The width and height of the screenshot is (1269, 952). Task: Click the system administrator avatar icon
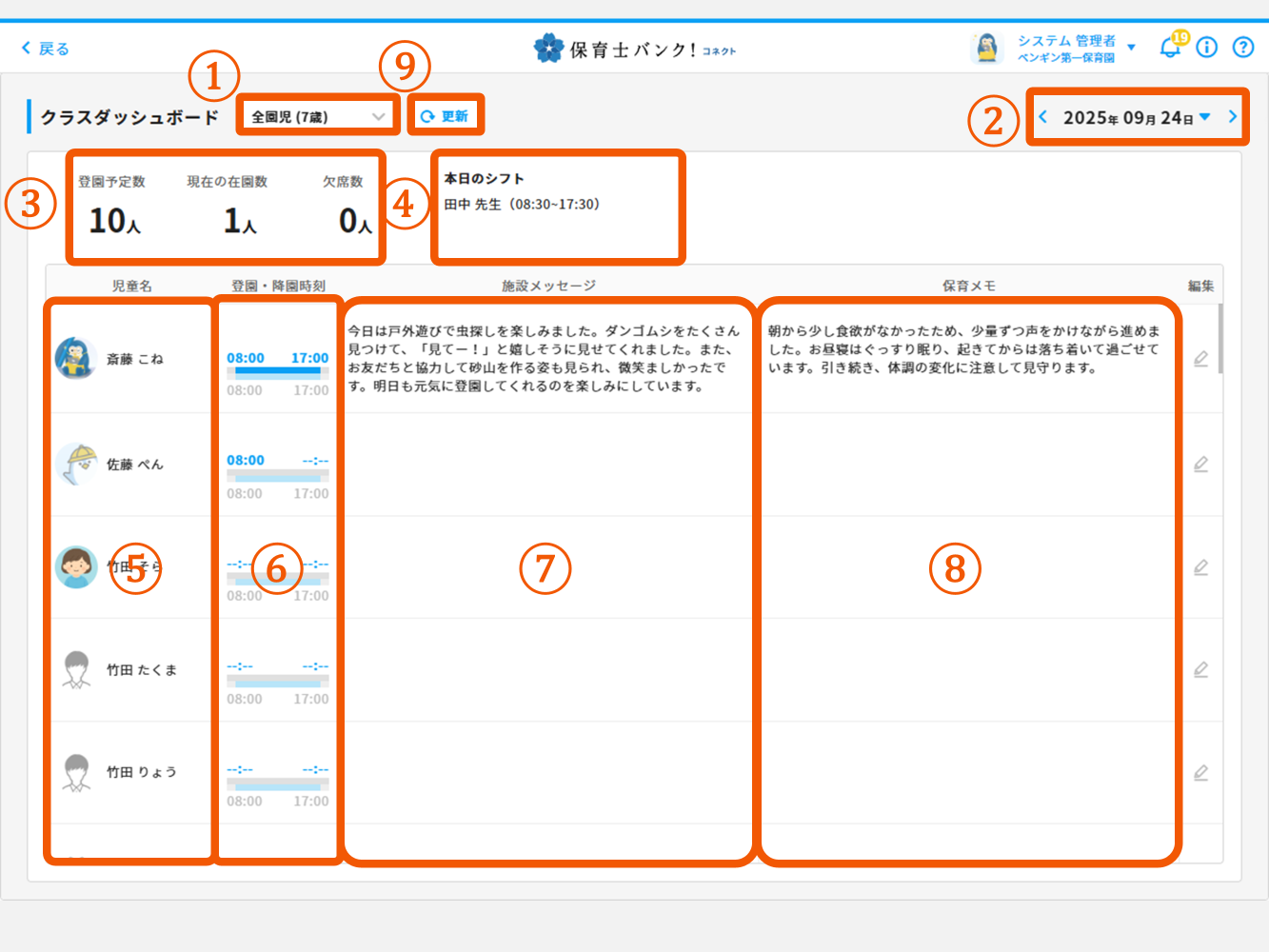(987, 48)
